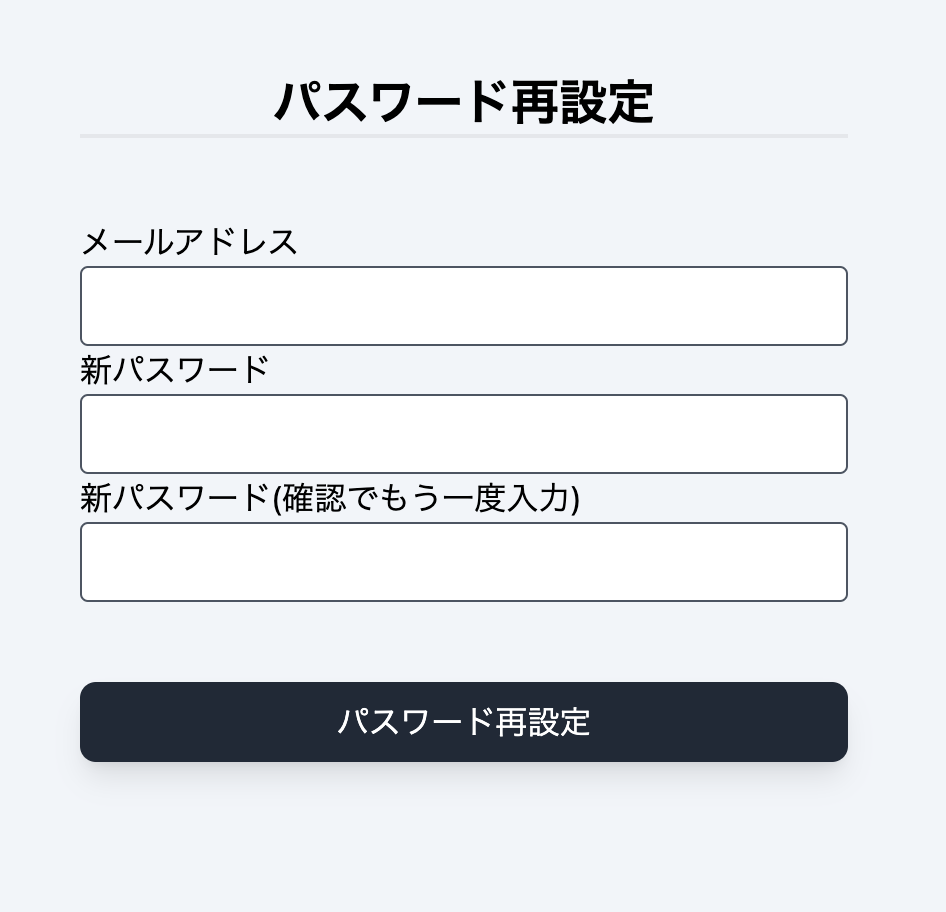
Task: Click the password confirmation input field
Action: coord(463,562)
